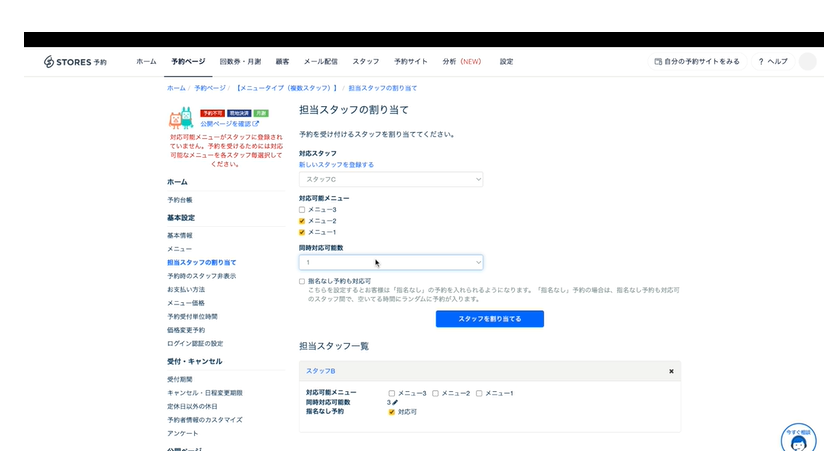Screen dimensions: 830x451
Task: Open 自分の予約サイトをみる in the header
Action: tap(697, 61)
